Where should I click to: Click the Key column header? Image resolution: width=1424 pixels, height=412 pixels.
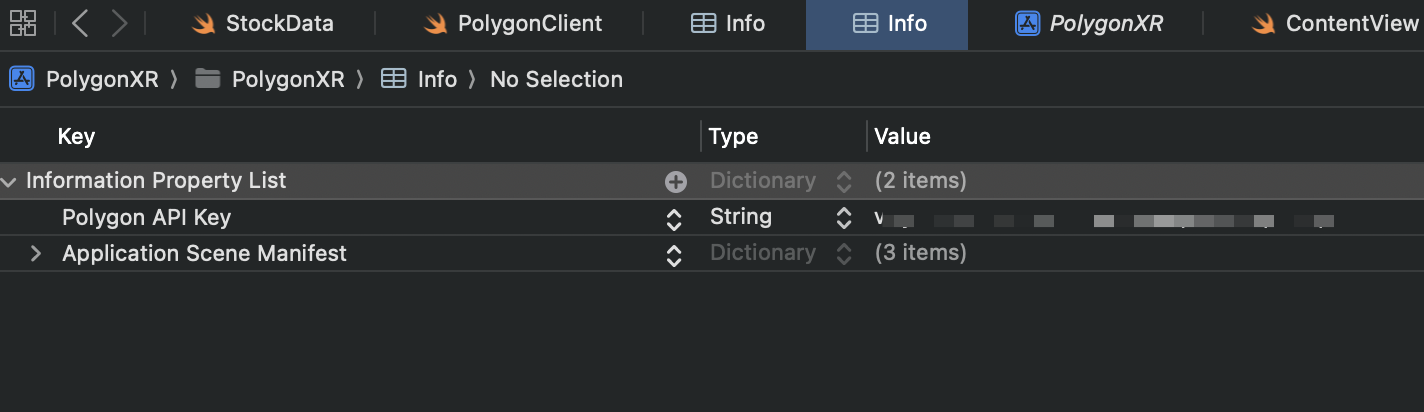(76, 136)
